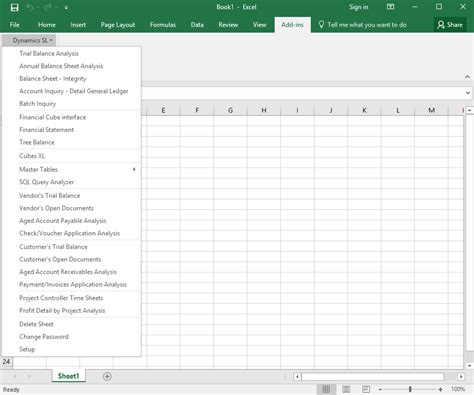
Task: Collapse the ribbon with the chevron arrow
Action: 467,77
